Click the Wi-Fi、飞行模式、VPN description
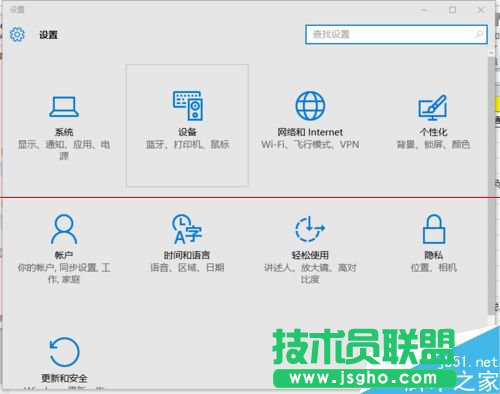500x394 pixels. pos(310,144)
